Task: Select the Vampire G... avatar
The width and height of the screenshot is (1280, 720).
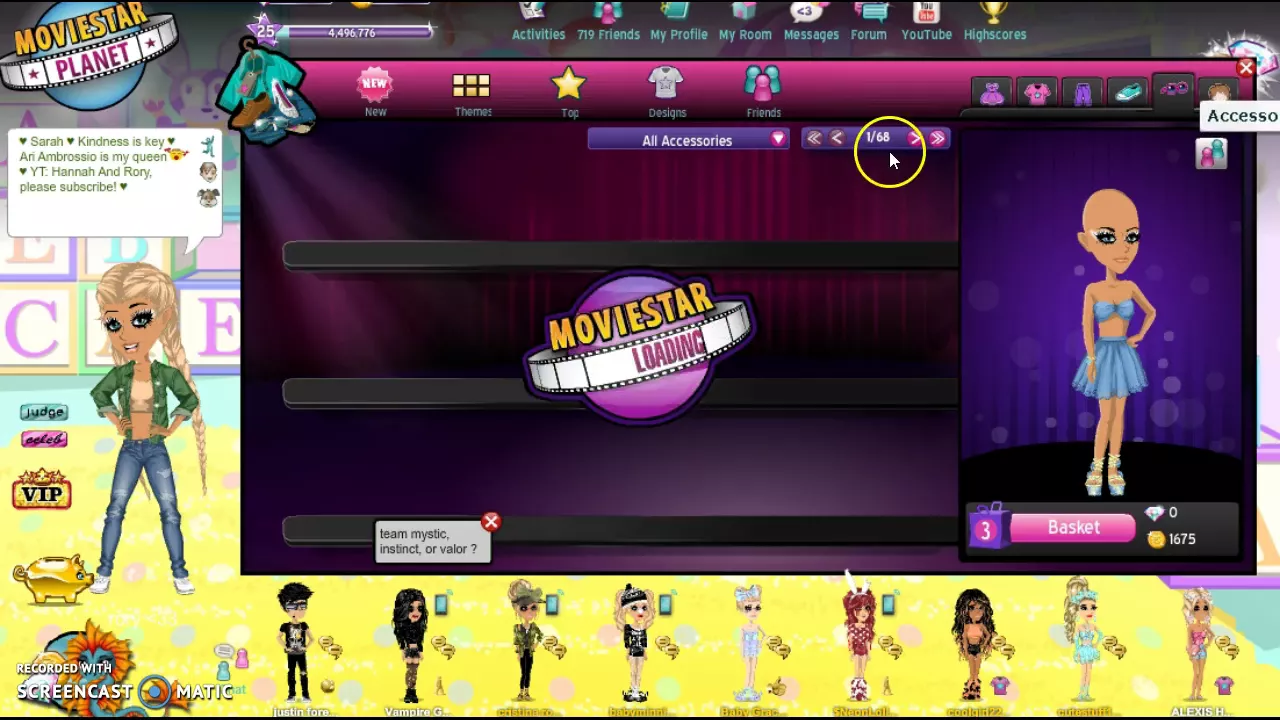Action: click(411, 645)
